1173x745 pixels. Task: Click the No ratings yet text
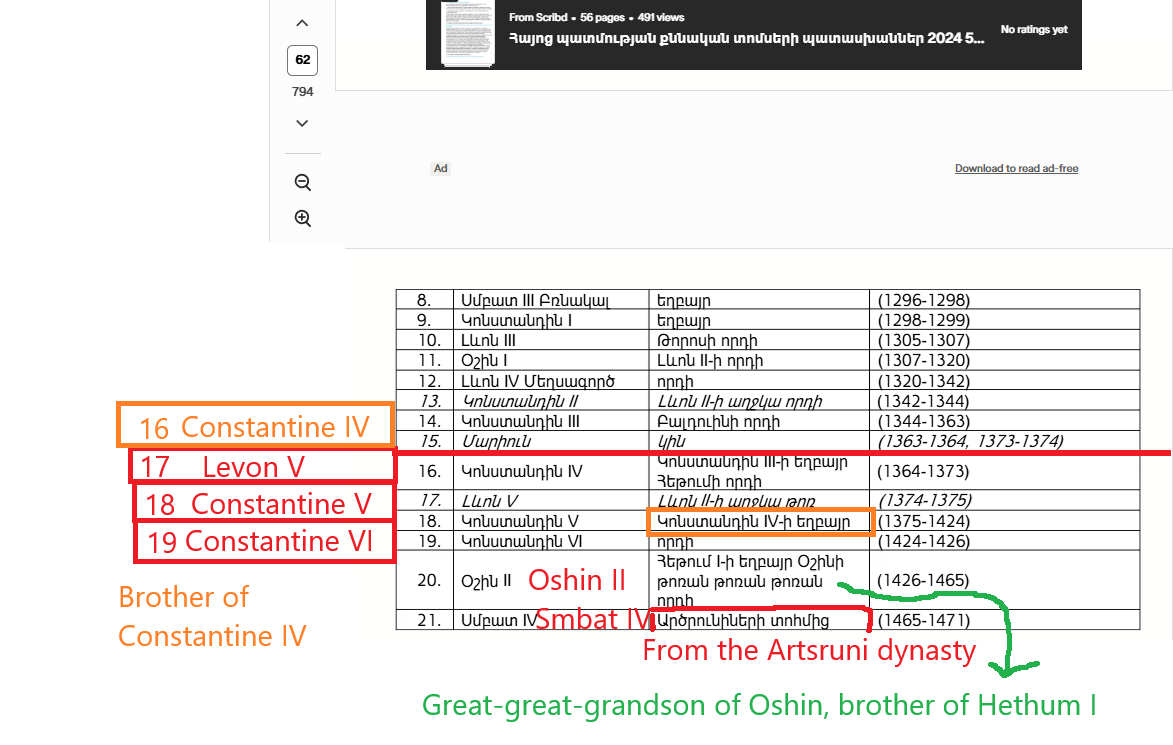pyautogui.click(x=1034, y=29)
